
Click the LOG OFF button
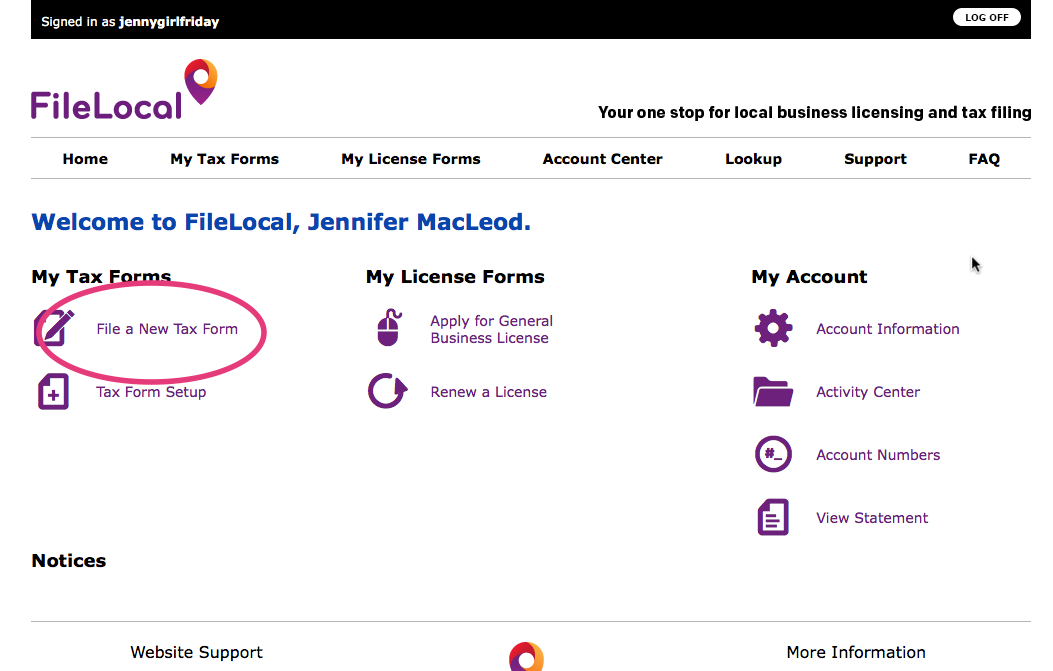point(987,17)
